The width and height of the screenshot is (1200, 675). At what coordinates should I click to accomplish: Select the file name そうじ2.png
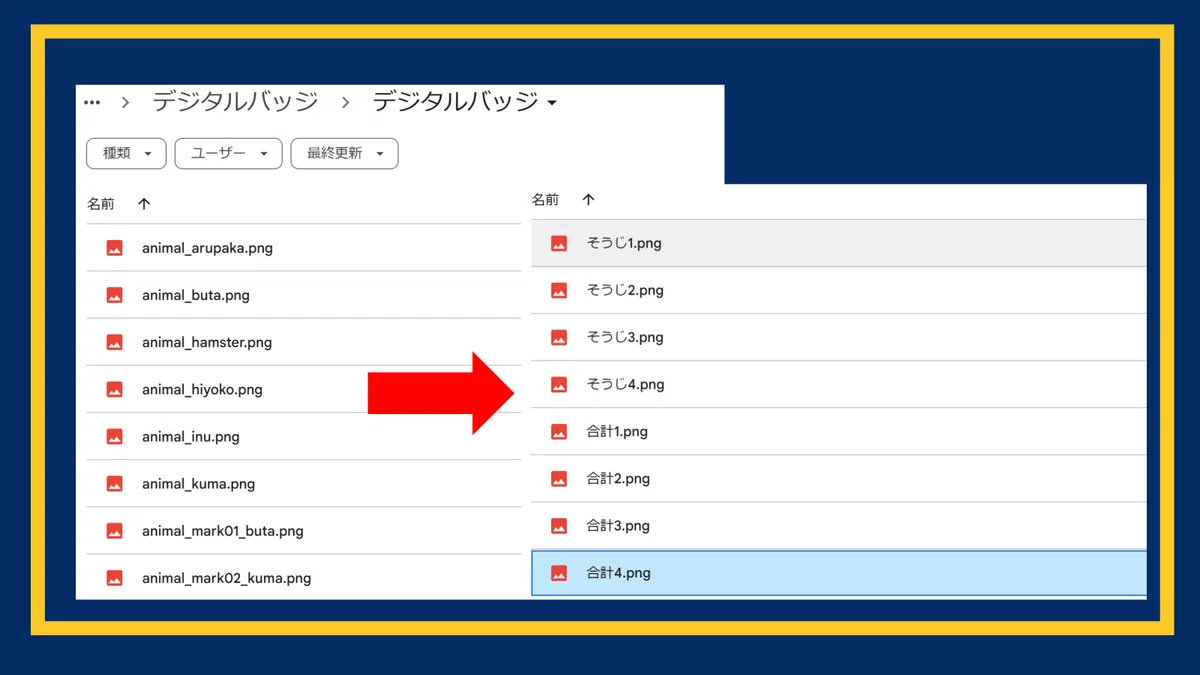[625, 290]
